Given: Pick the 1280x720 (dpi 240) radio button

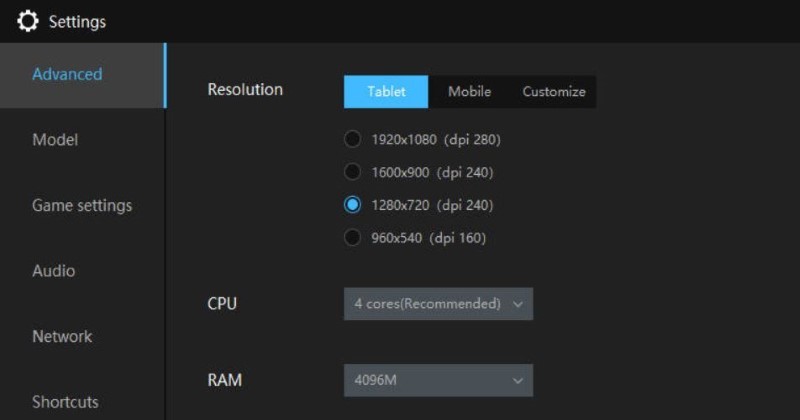Looking at the screenshot, I should 352,205.
